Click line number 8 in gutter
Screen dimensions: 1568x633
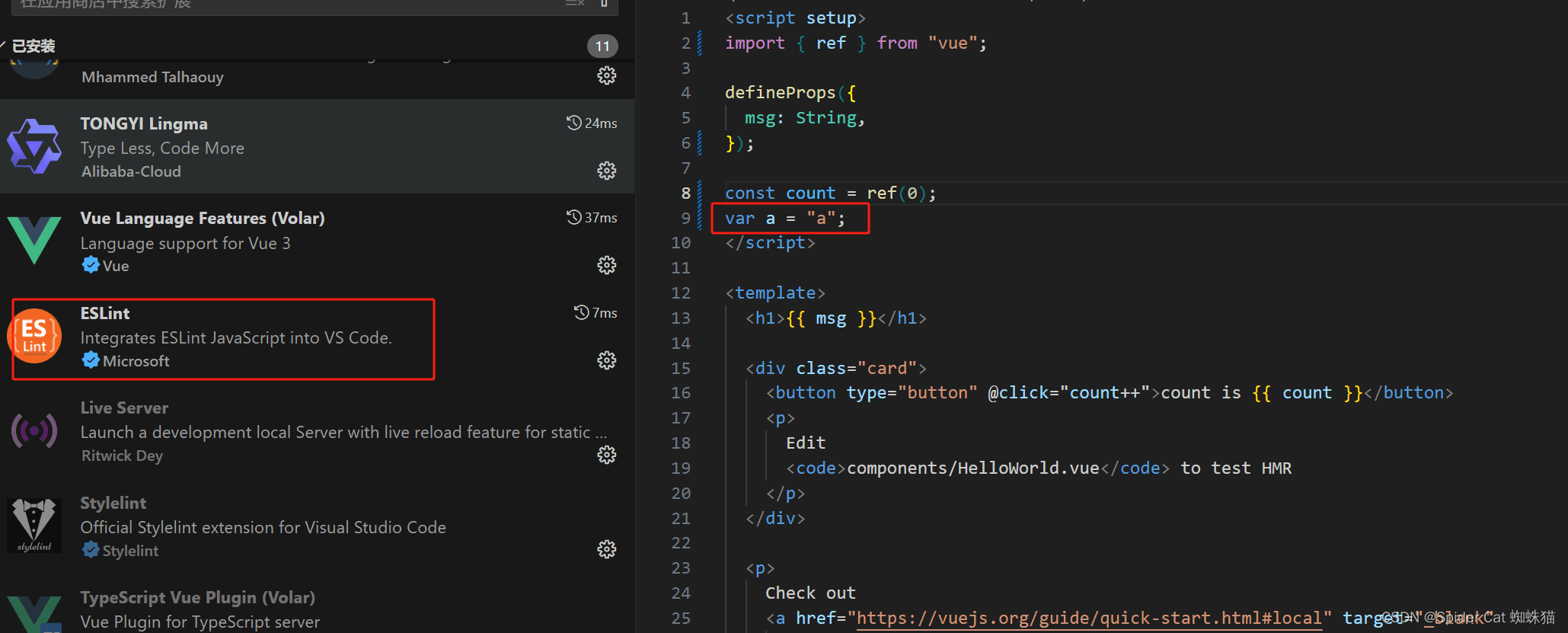tap(685, 193)
